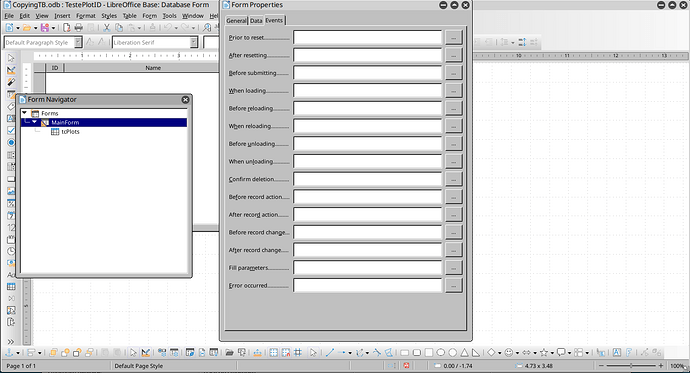
Task: Toggle Helplines While Moving icon
Action: point(298,352)
